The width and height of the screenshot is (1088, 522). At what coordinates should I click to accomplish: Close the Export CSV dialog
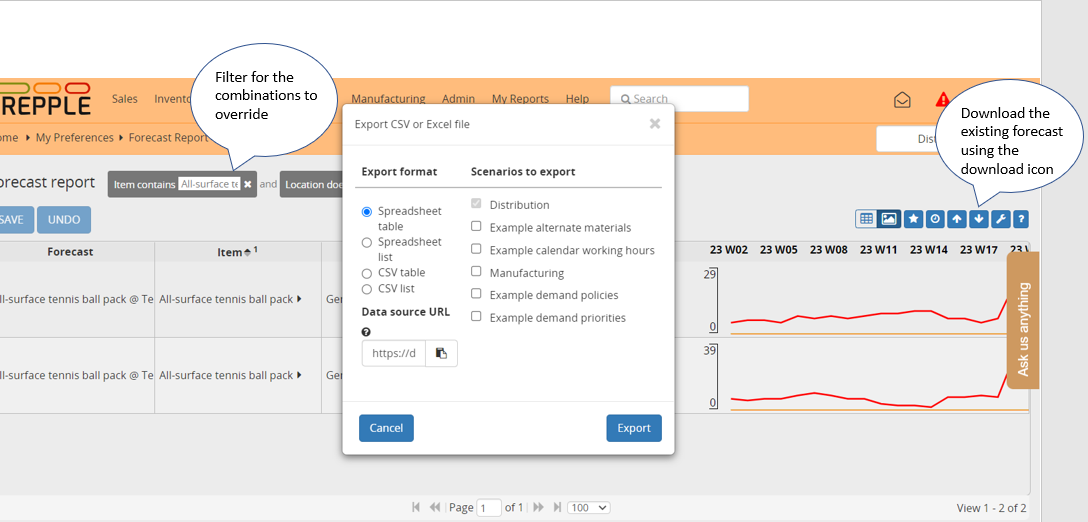pos(654,124)
